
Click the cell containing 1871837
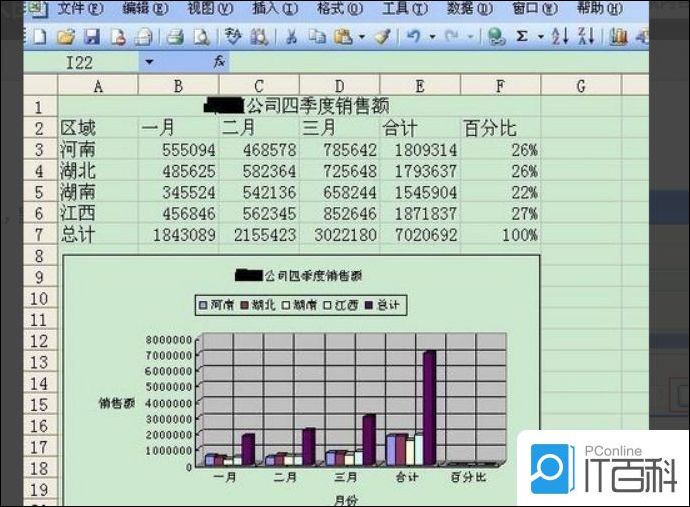pos(420,213)
